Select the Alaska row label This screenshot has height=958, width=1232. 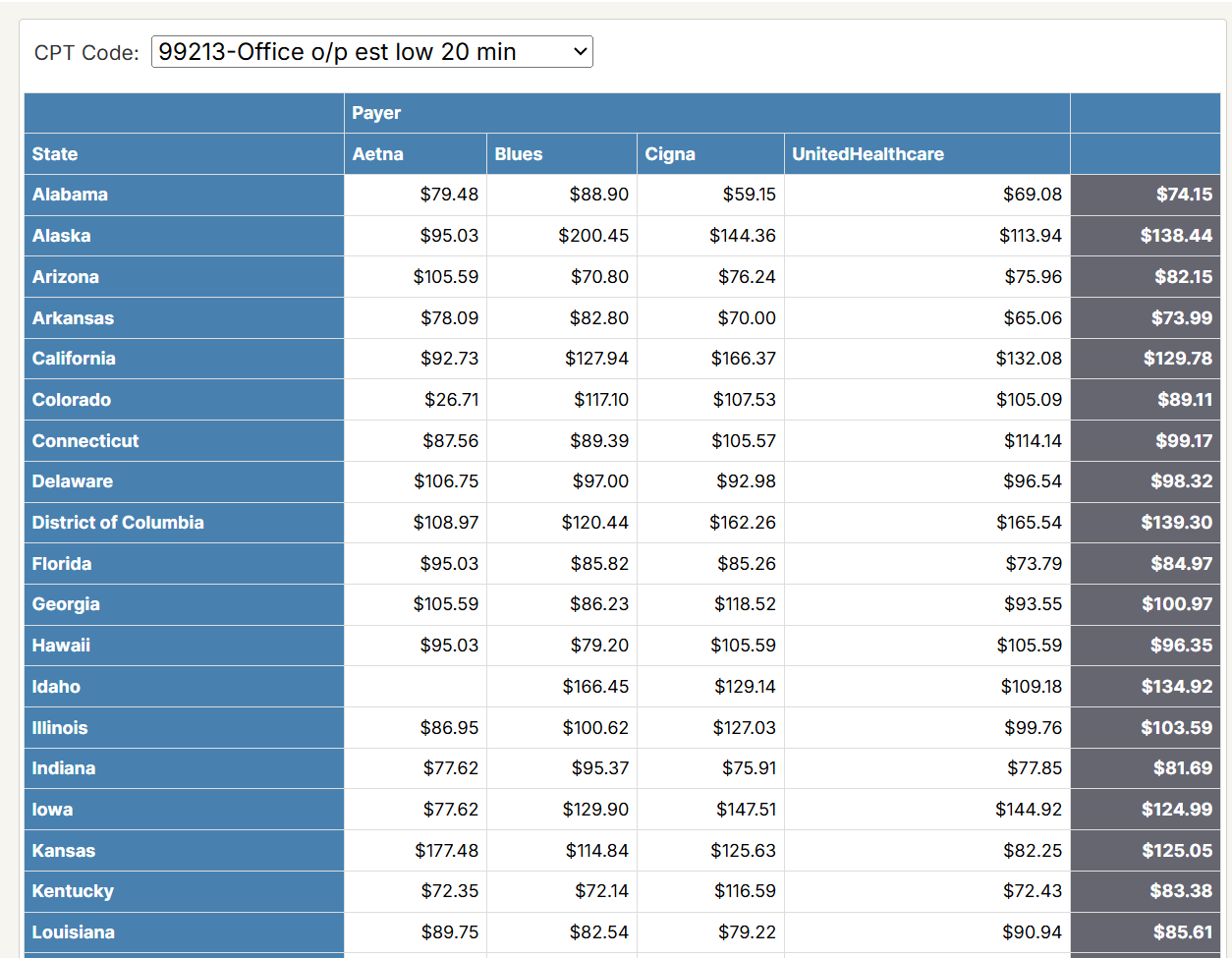185,236
